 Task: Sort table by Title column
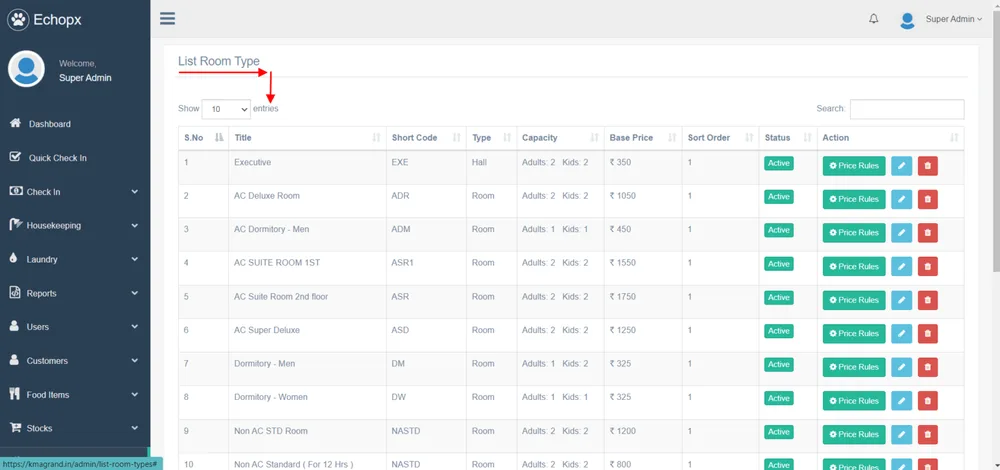(x=307, y=138)
